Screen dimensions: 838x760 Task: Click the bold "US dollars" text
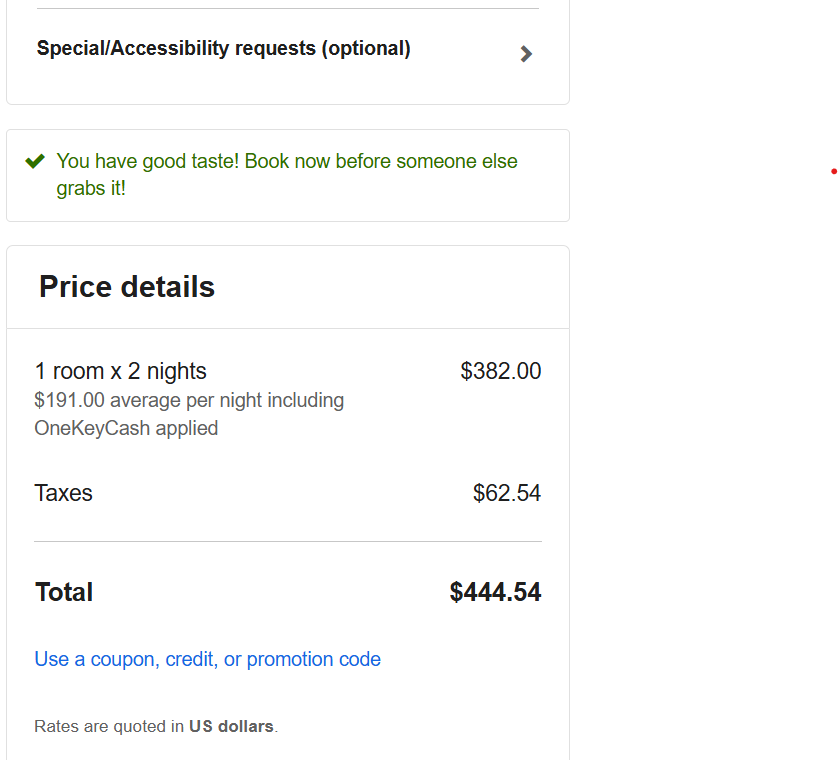(231, 726)
